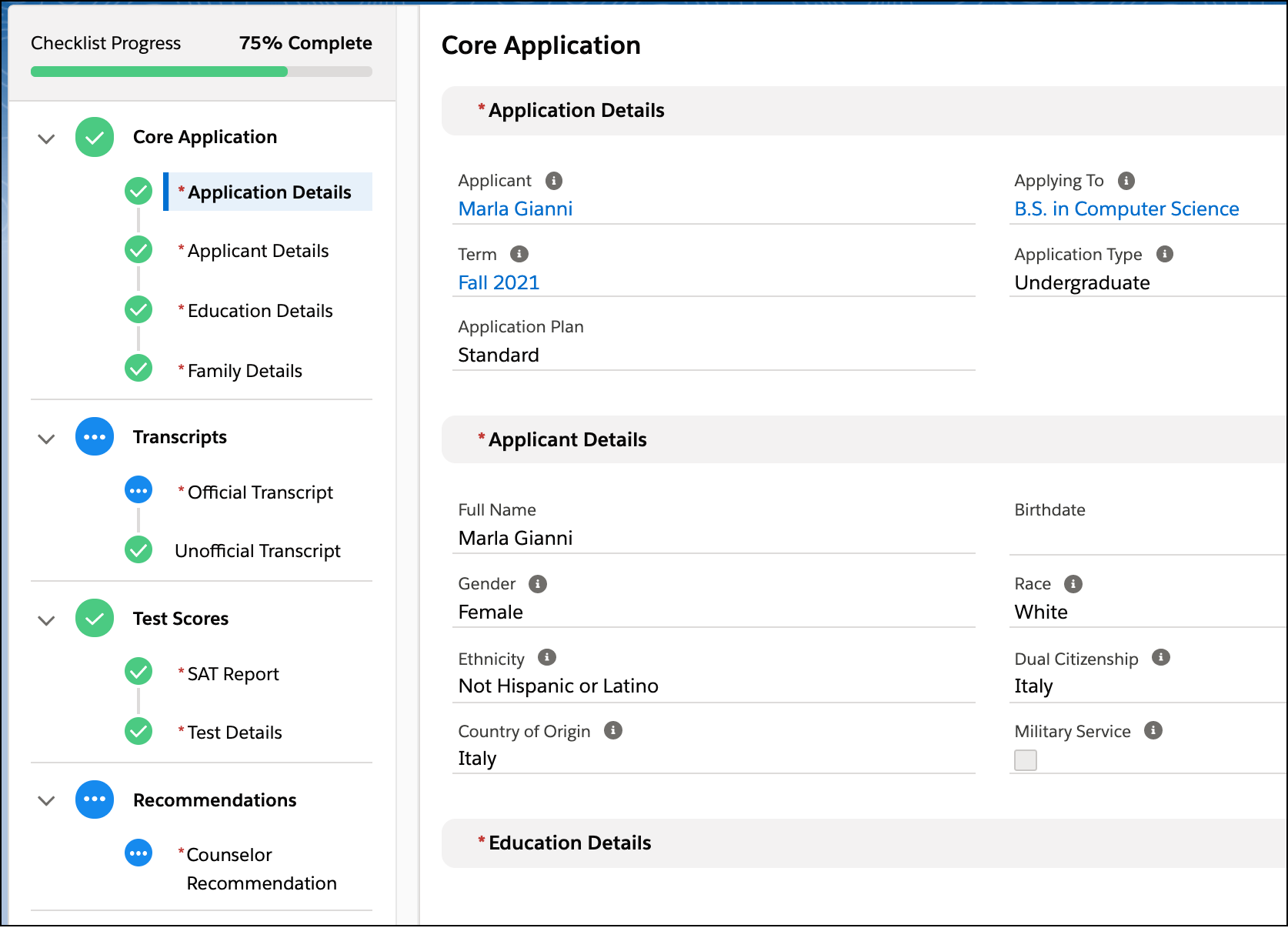This screenshot has height=928, width=1288.
Task: Collapse the Recommendations section
Action: tap(45, 801)
